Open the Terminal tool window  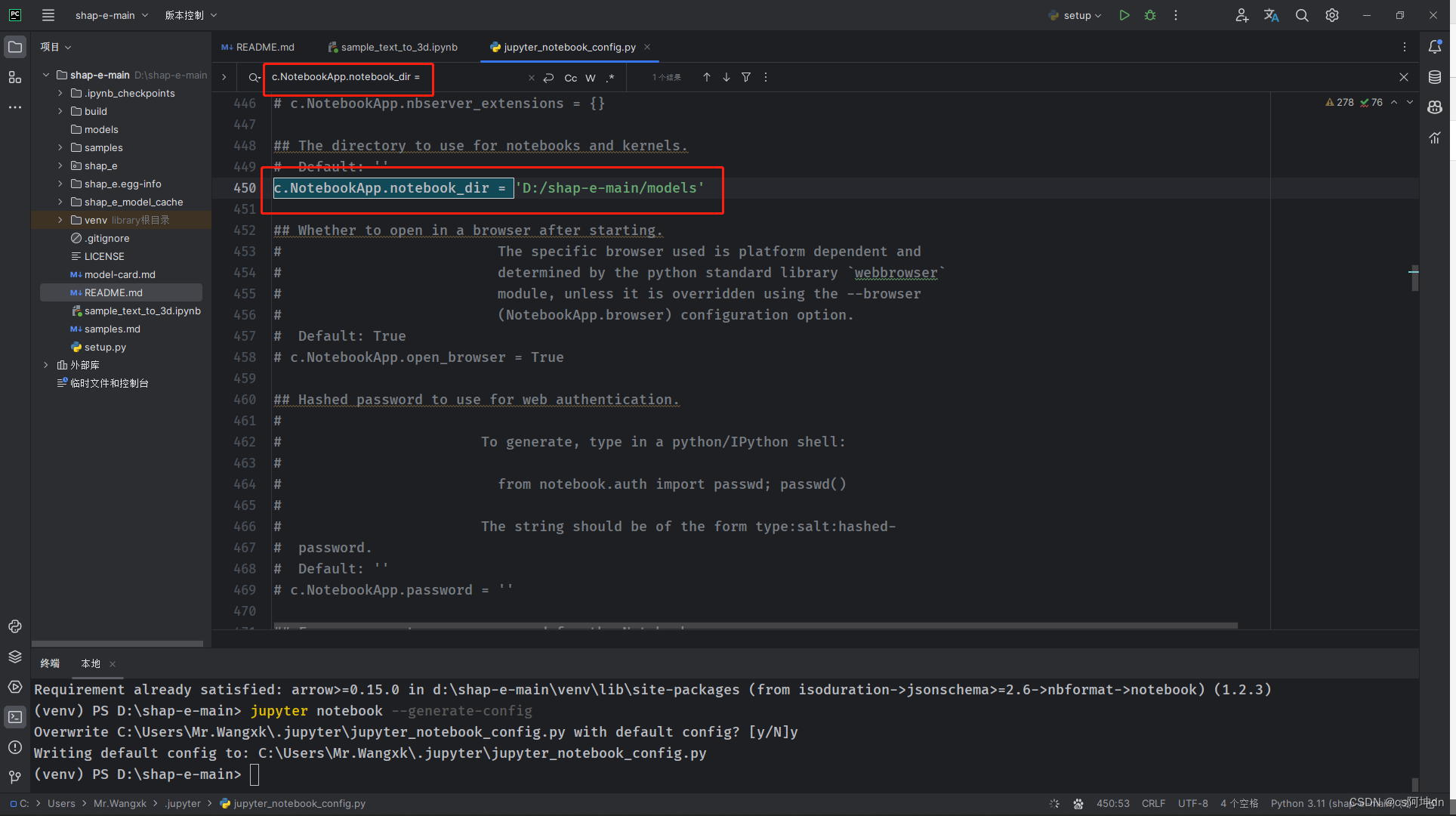pos(15,716)
